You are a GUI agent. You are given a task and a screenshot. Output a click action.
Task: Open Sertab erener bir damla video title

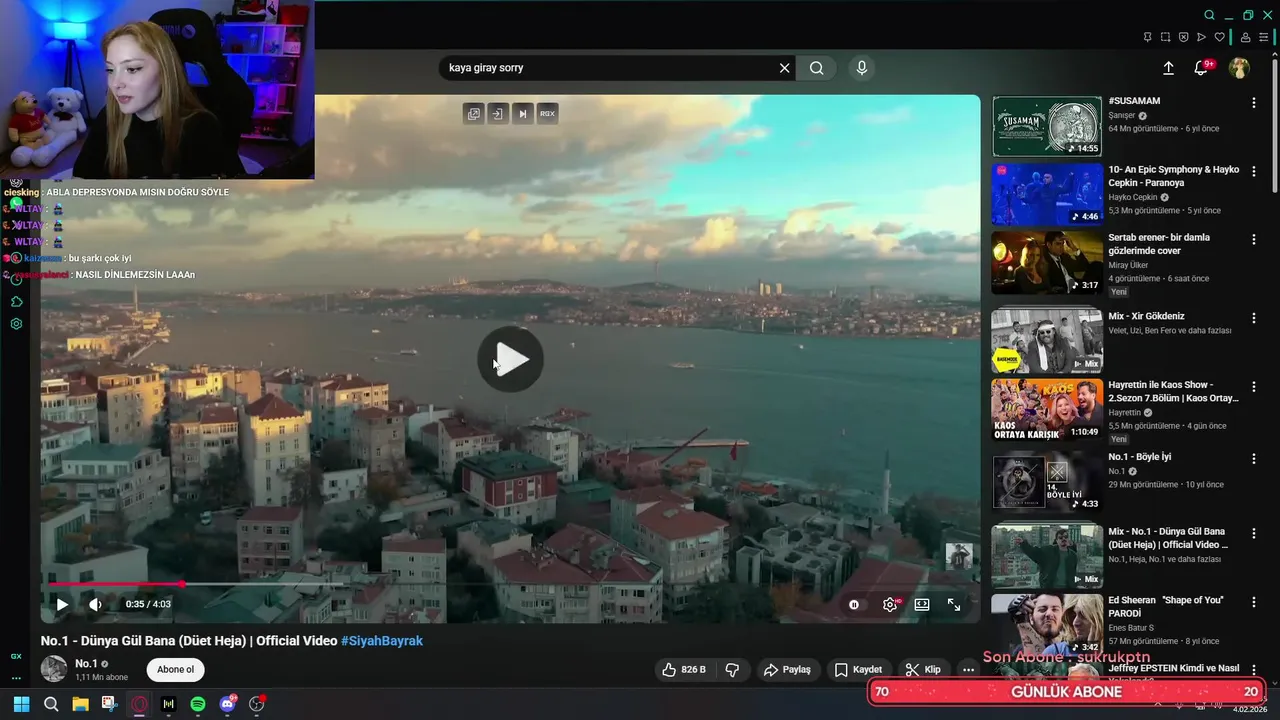[1159, 244]
